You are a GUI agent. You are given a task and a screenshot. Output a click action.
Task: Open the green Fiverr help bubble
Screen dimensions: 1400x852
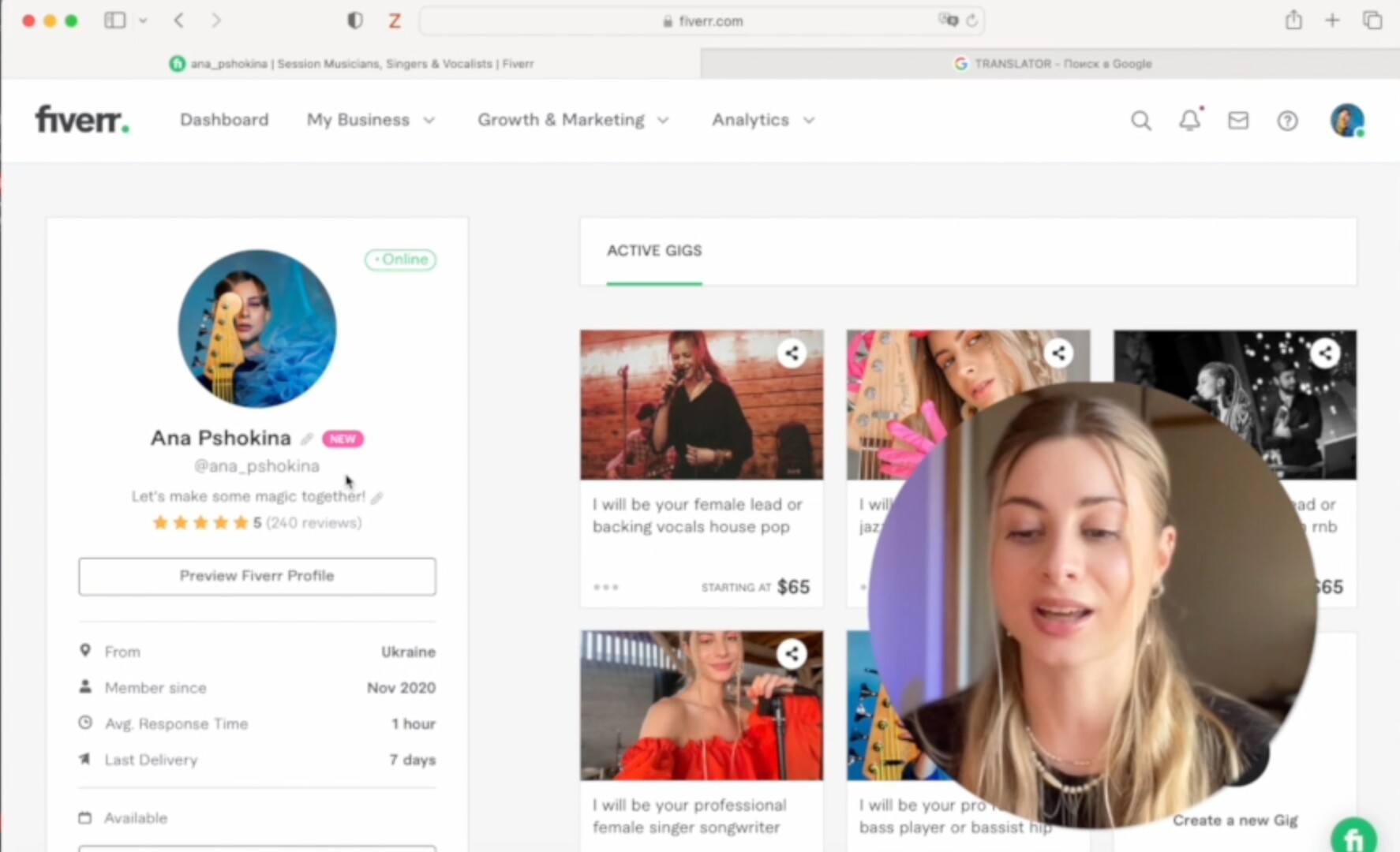[1354, 836]
